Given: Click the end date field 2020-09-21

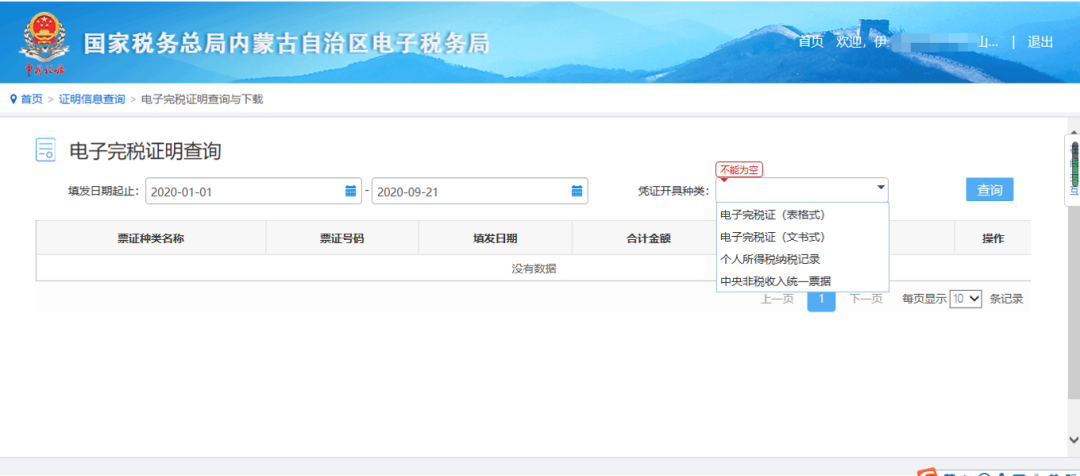Looking at the screenshot, I should pos(480,191).
